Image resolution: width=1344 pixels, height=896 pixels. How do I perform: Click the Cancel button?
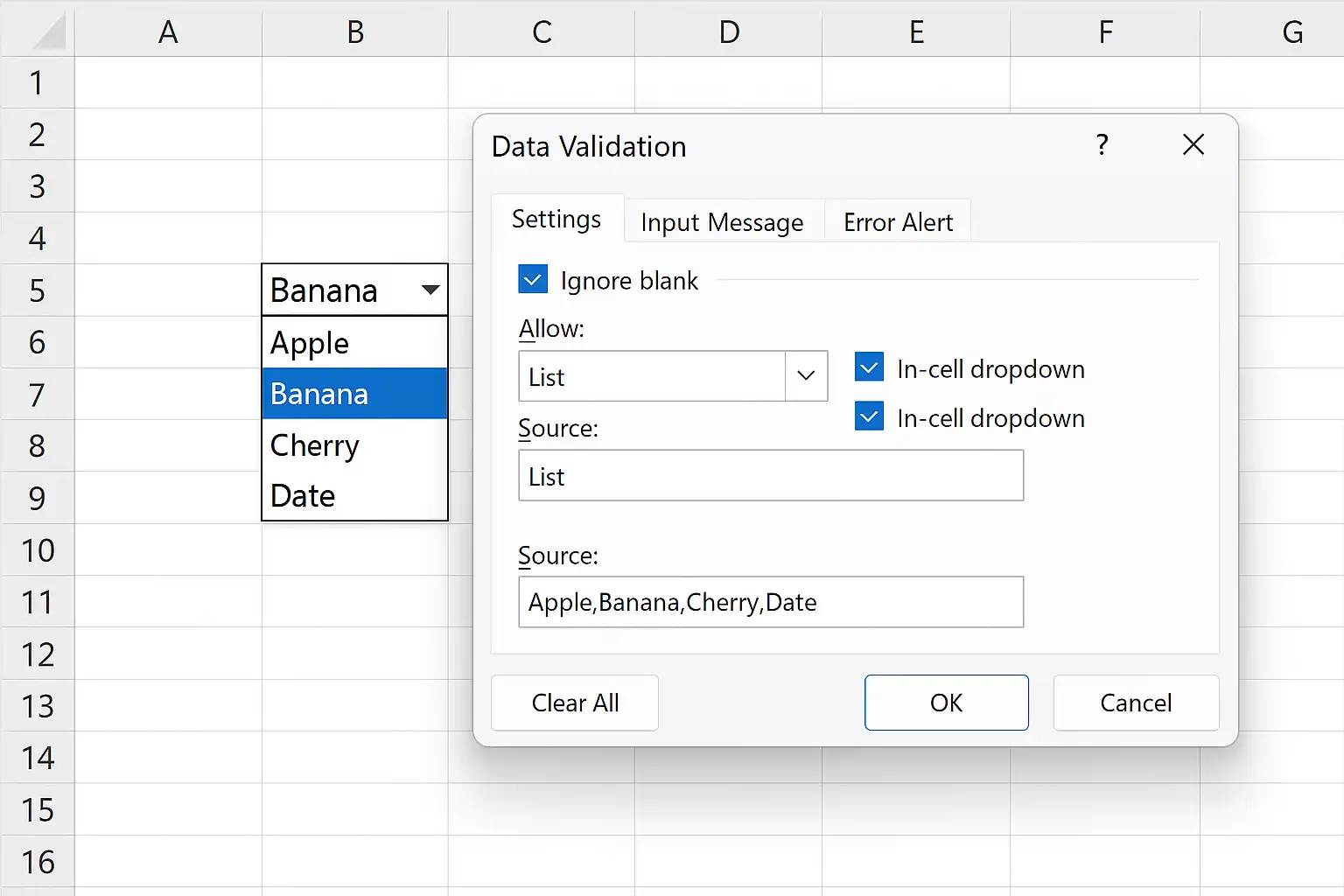click(1136, 703)
